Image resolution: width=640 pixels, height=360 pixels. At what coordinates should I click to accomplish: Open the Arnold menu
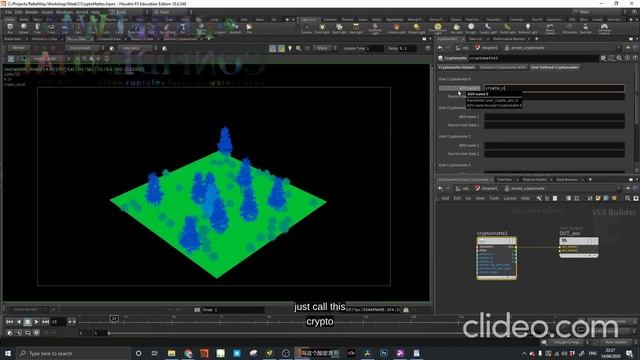click(82, 12)
